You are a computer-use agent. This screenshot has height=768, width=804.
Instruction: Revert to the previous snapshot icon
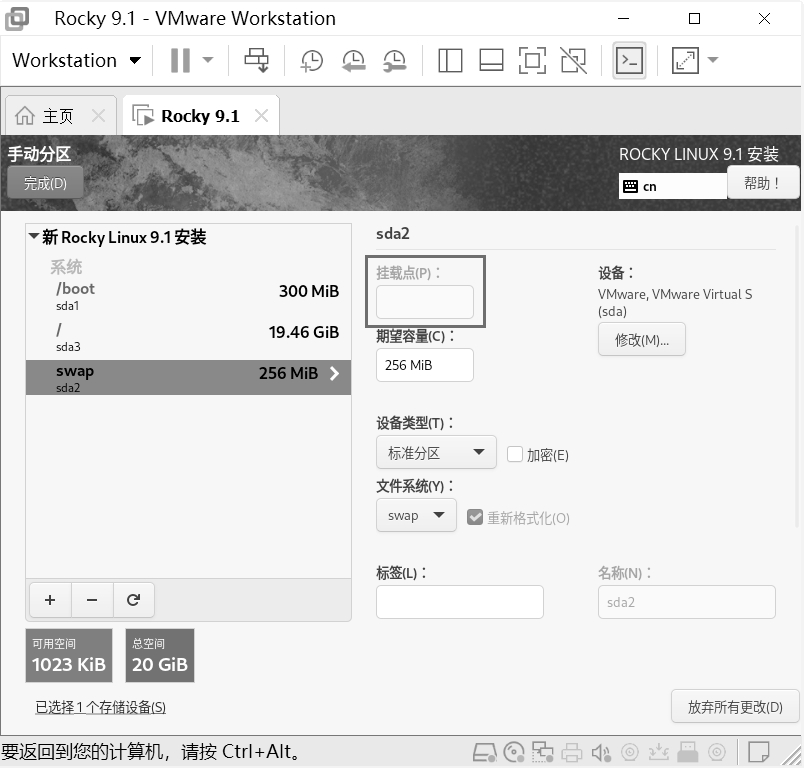click(x=353, y=60)
